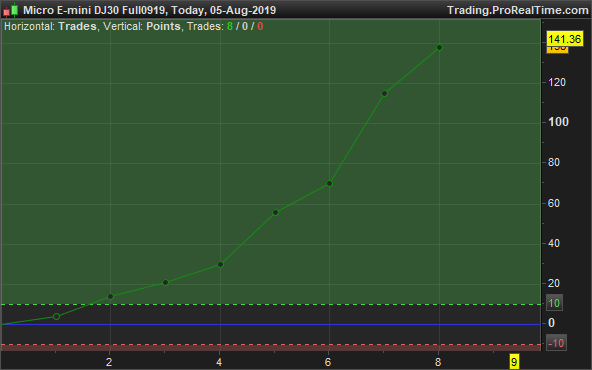Click the 0 label on vertical axis

pyautogui.click(x=551, y=323)
